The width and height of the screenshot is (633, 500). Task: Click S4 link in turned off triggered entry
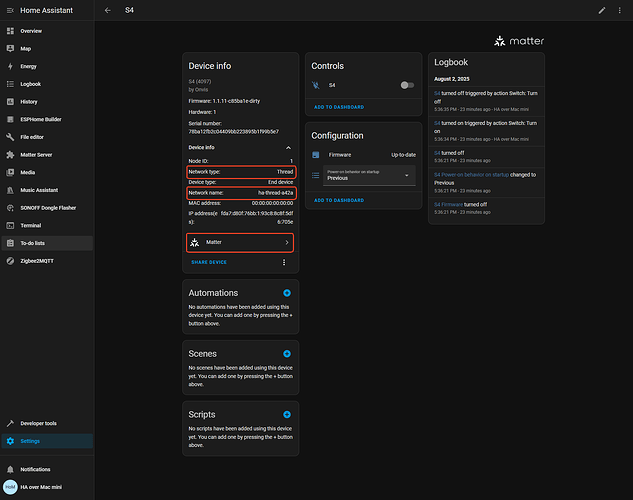(437, 93)
